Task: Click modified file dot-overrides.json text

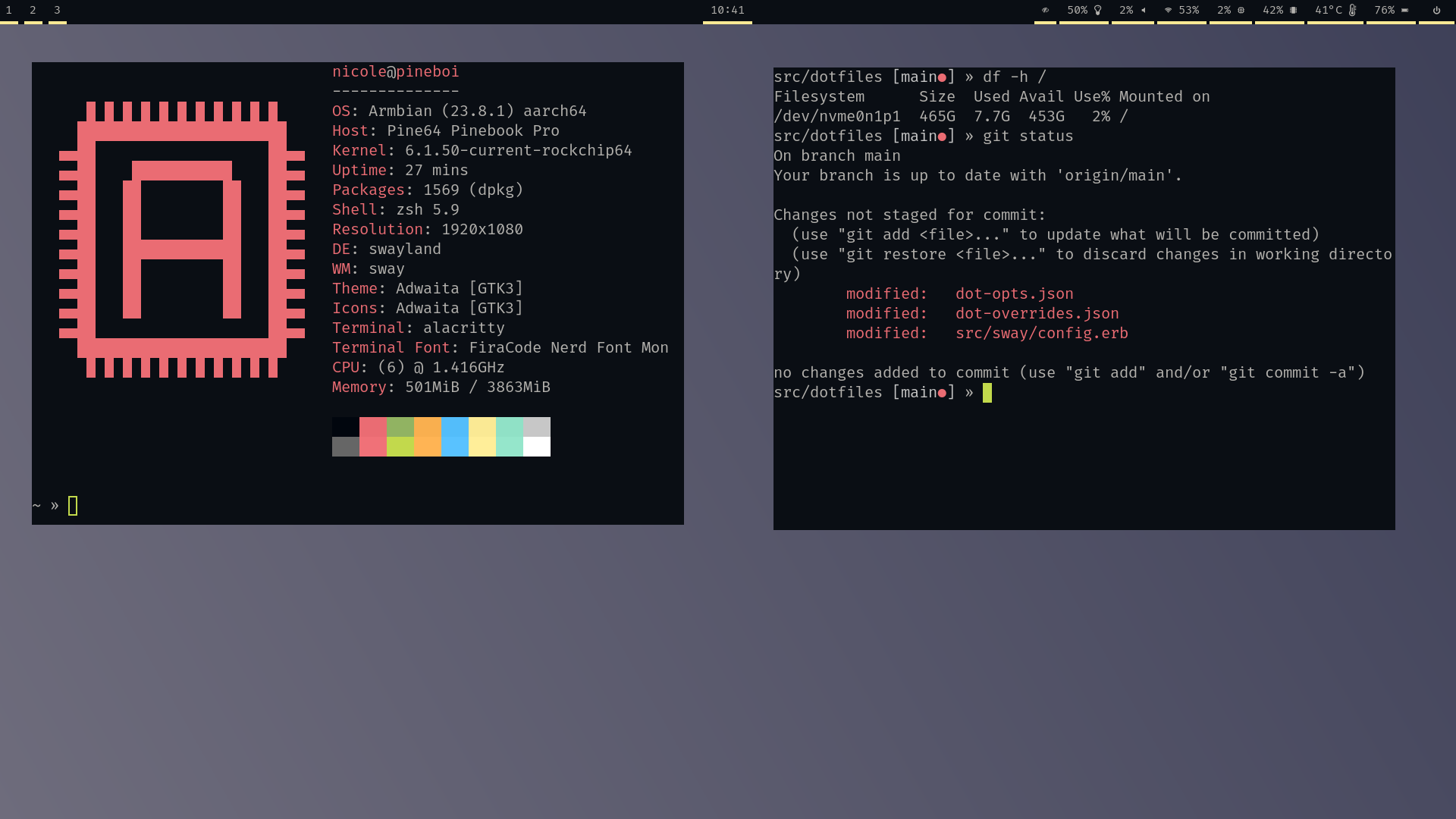Action: tap(1037, 314)
